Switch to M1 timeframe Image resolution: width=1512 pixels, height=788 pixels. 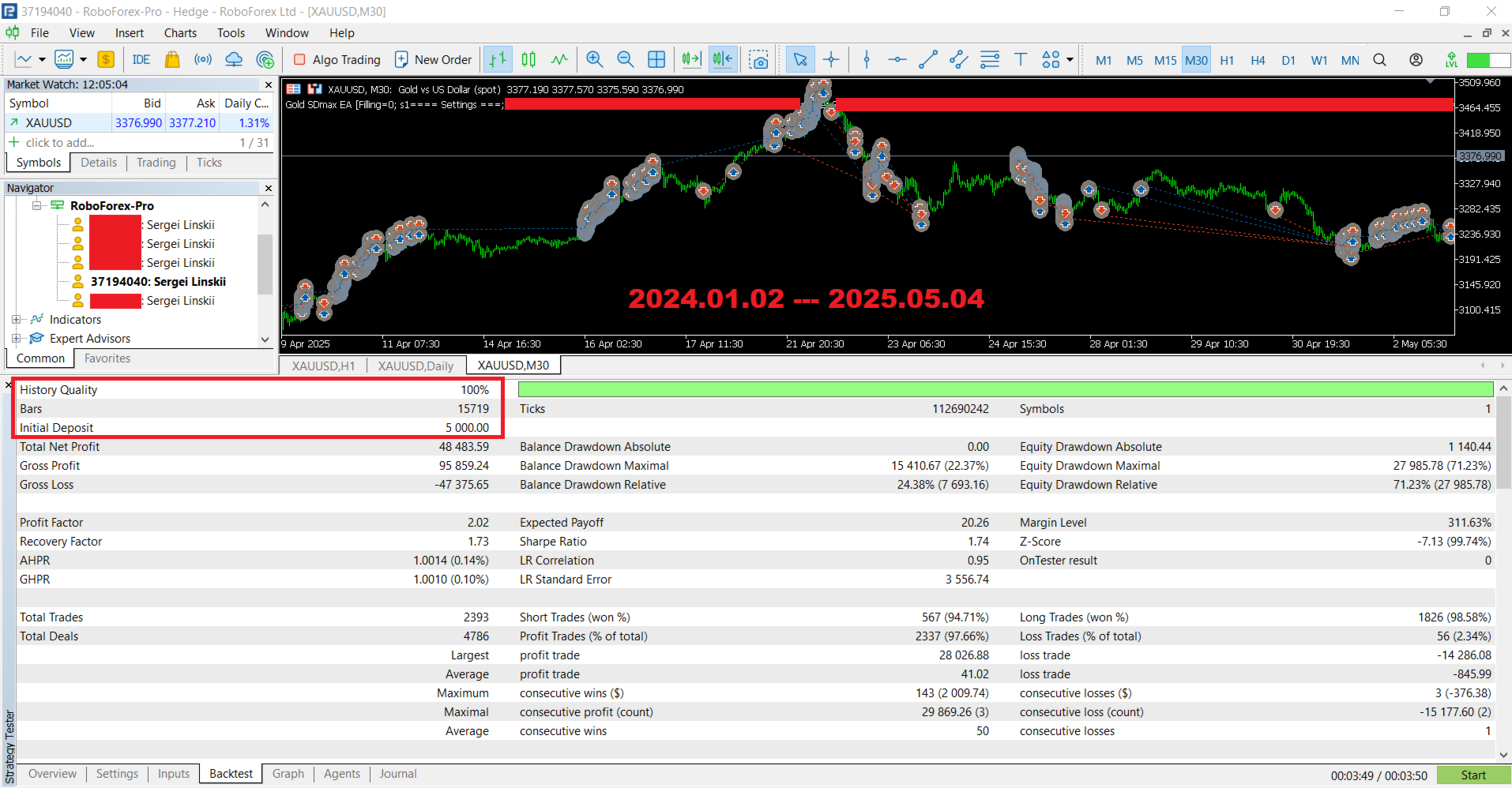pos(1104,60)
